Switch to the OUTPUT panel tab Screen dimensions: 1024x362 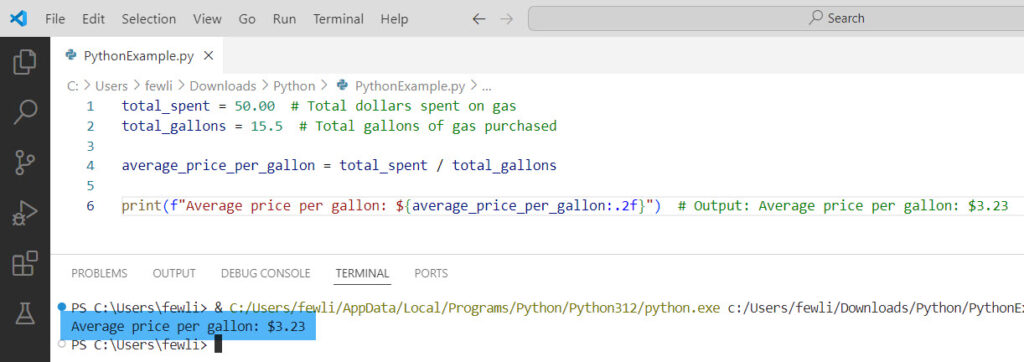[x=174, y=273]
